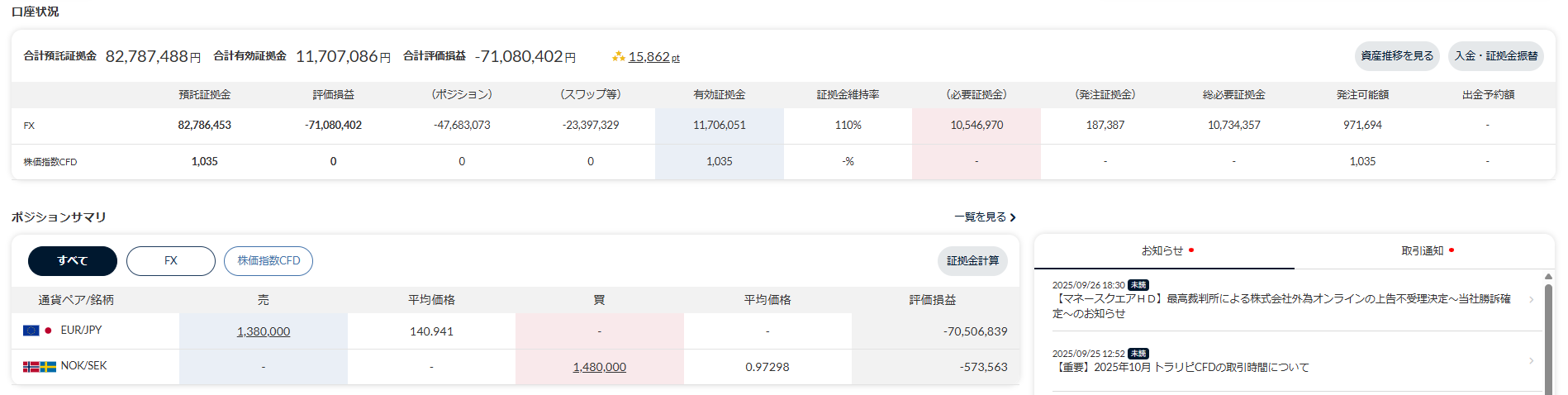Open the 証拠金計算 calculator
Viewport: 1568px width, 395px height.
click(x=972, y=261)
